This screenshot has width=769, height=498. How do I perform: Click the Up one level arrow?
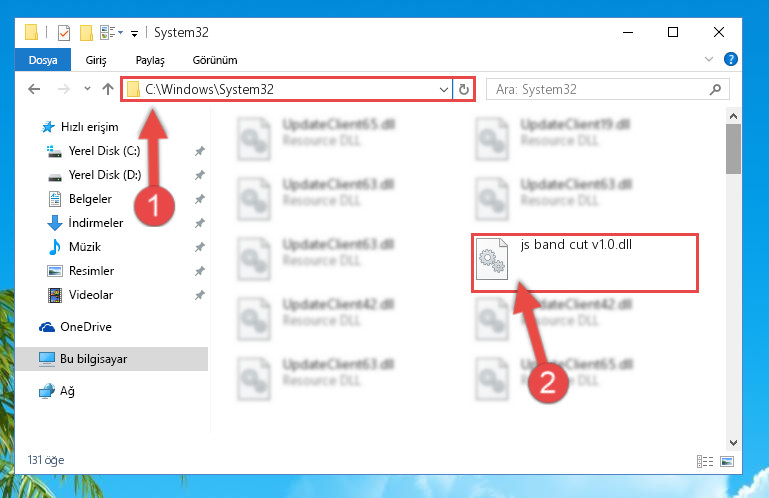pyautogui.click(x=108, y=89)
